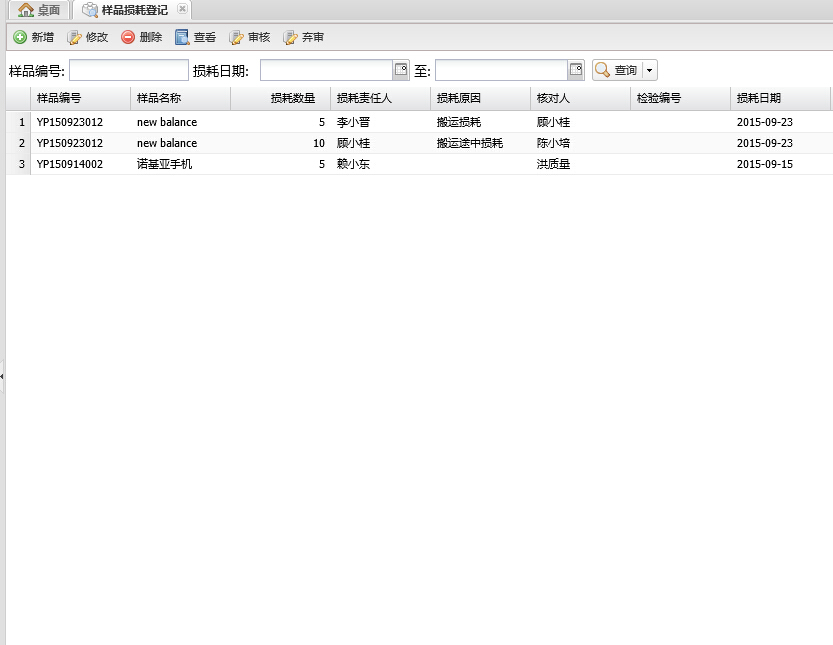Open the end date calendar picker
The width and height of the screenshot is (833, 645).
tap(576, 70)
